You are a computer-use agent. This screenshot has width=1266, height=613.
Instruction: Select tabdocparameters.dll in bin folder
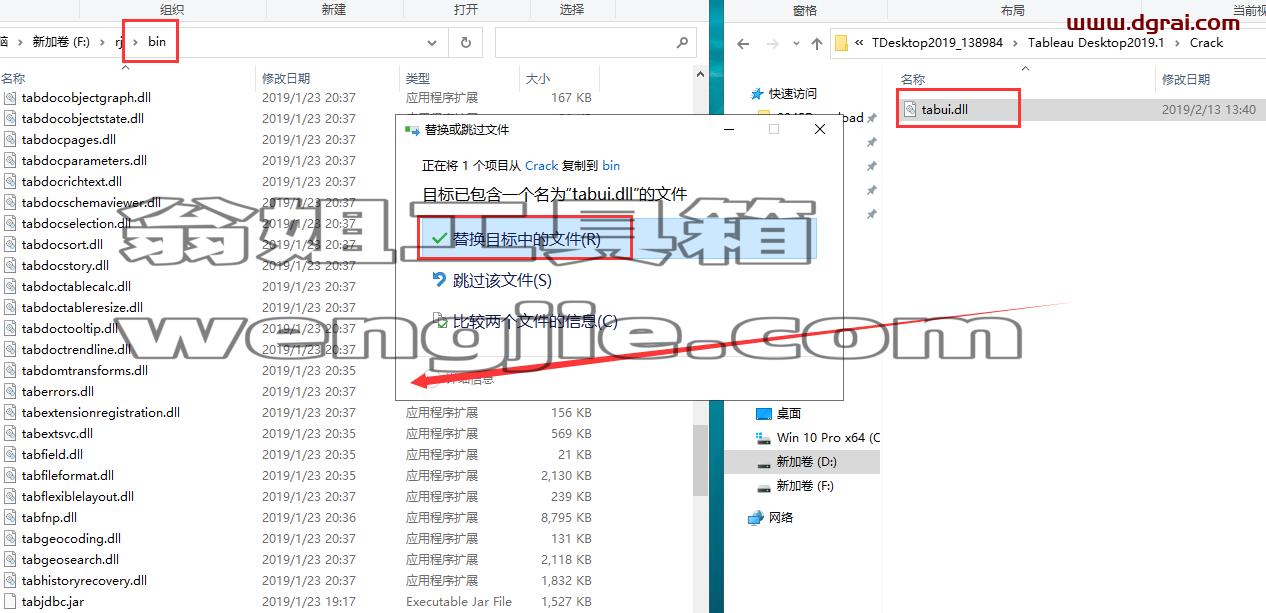click(x=84, y=161)
